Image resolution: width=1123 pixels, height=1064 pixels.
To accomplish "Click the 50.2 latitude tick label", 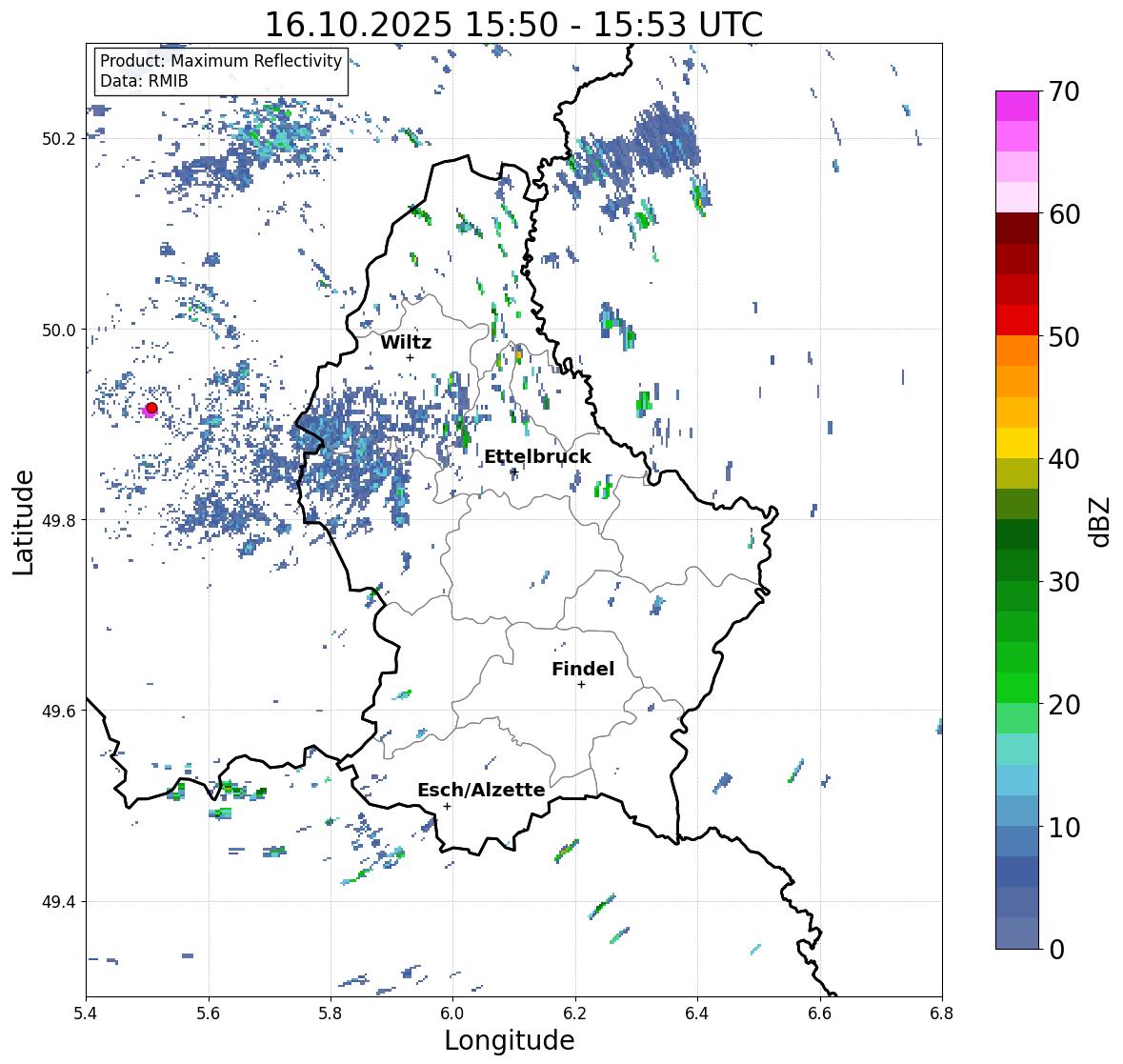I will (58, 139).
